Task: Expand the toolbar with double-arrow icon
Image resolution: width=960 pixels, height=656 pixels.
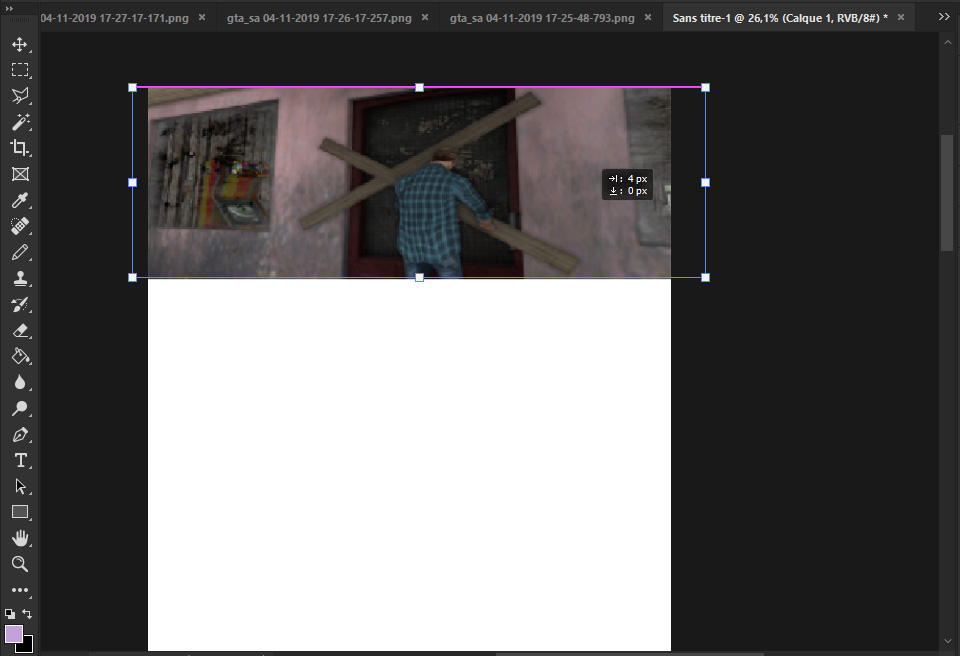Action: pos(9,9)
